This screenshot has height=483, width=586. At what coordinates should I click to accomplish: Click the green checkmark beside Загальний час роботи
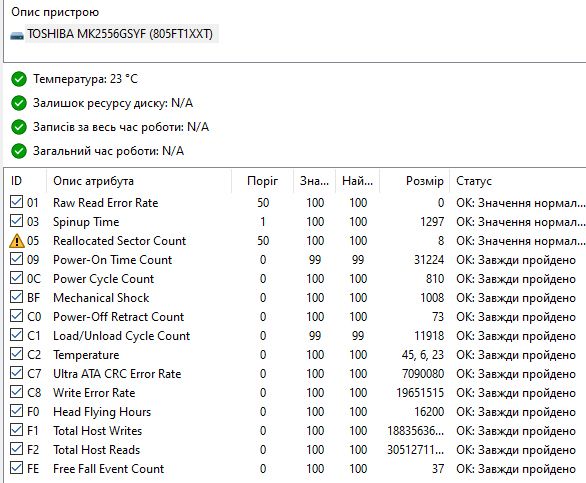19,151
